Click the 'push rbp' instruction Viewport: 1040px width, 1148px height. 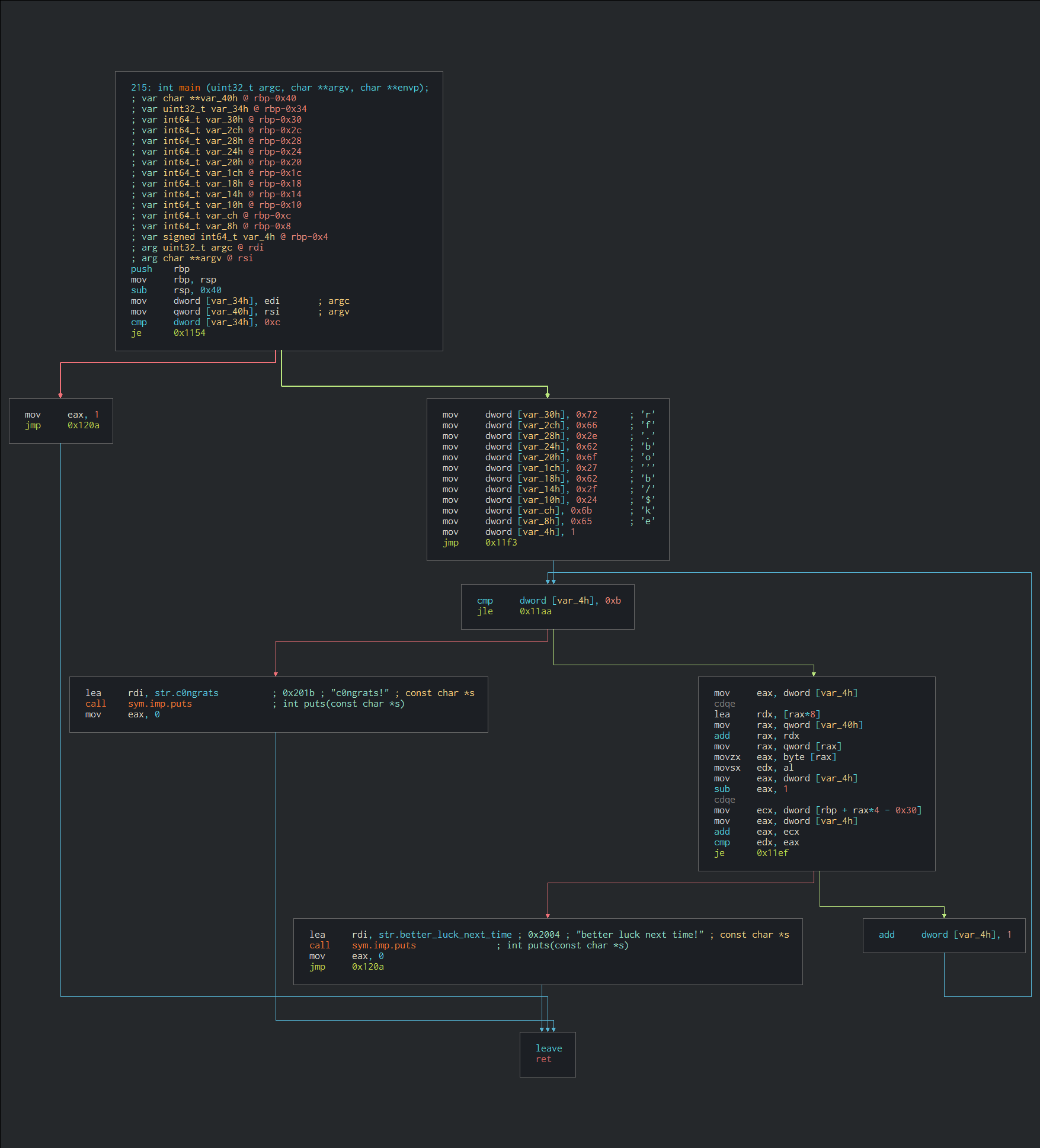point(160,269)
